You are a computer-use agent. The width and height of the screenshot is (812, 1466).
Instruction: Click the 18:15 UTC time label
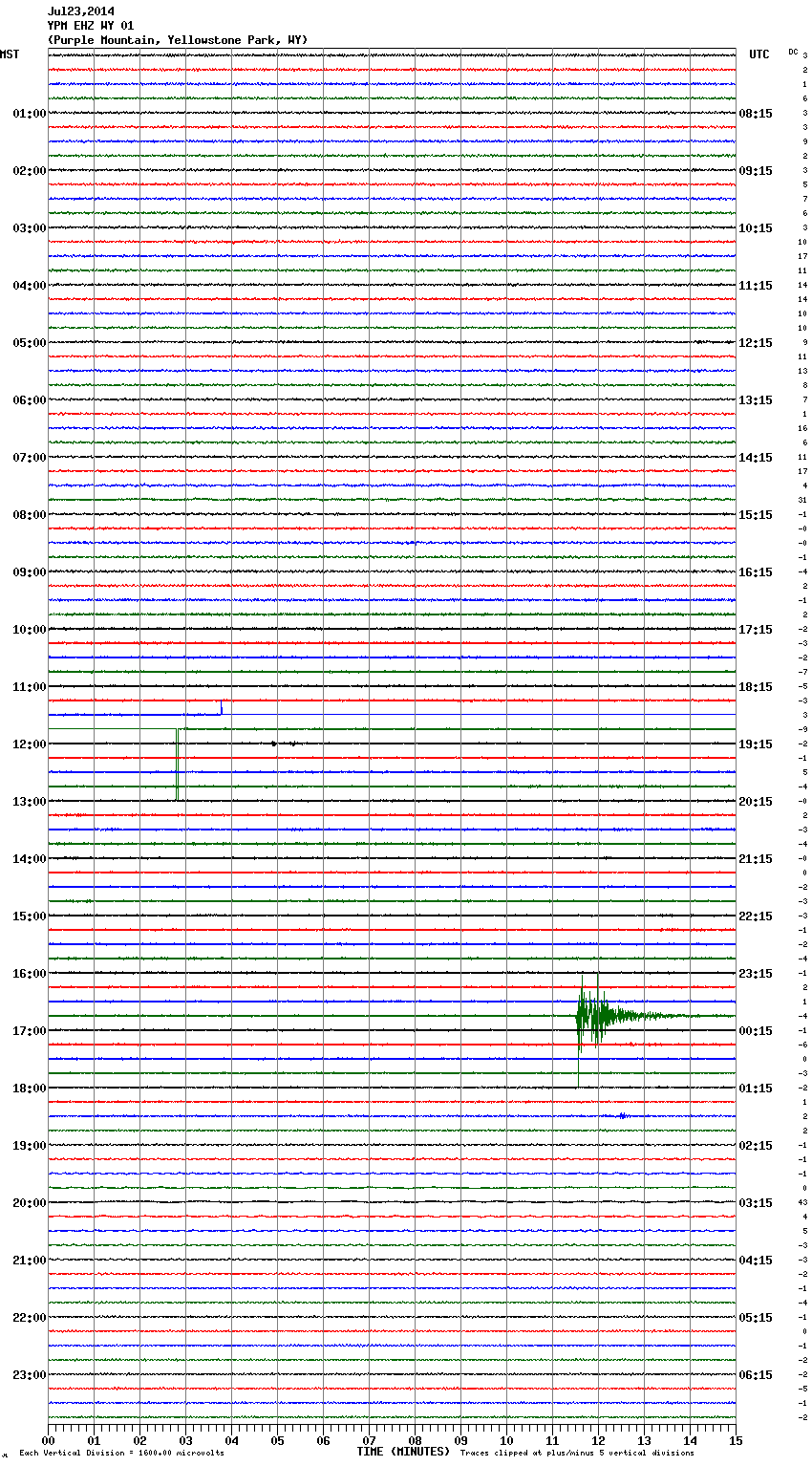756,687
